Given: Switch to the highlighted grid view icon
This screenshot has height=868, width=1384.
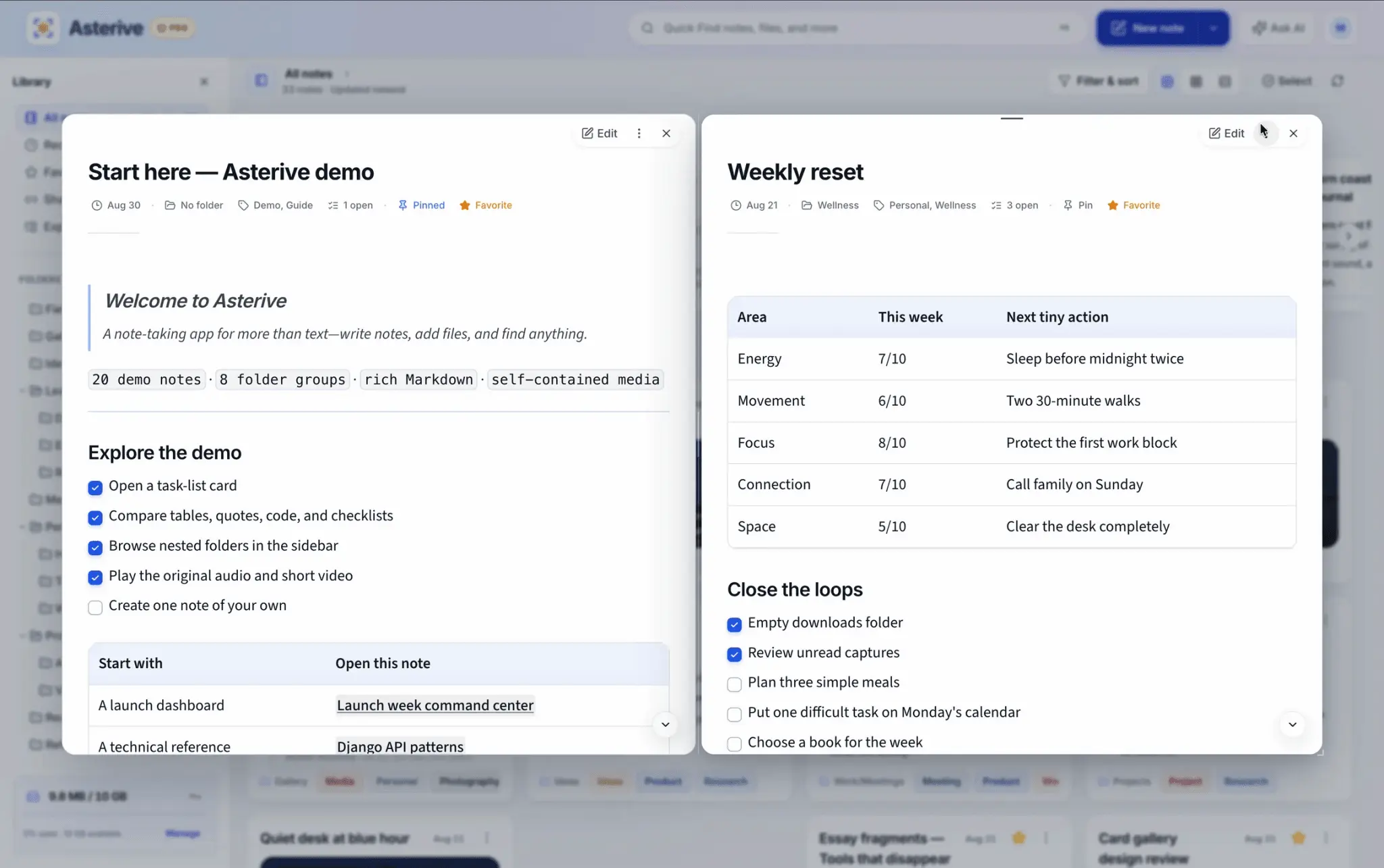Looking at the screenshot, I should point(1167,81).
